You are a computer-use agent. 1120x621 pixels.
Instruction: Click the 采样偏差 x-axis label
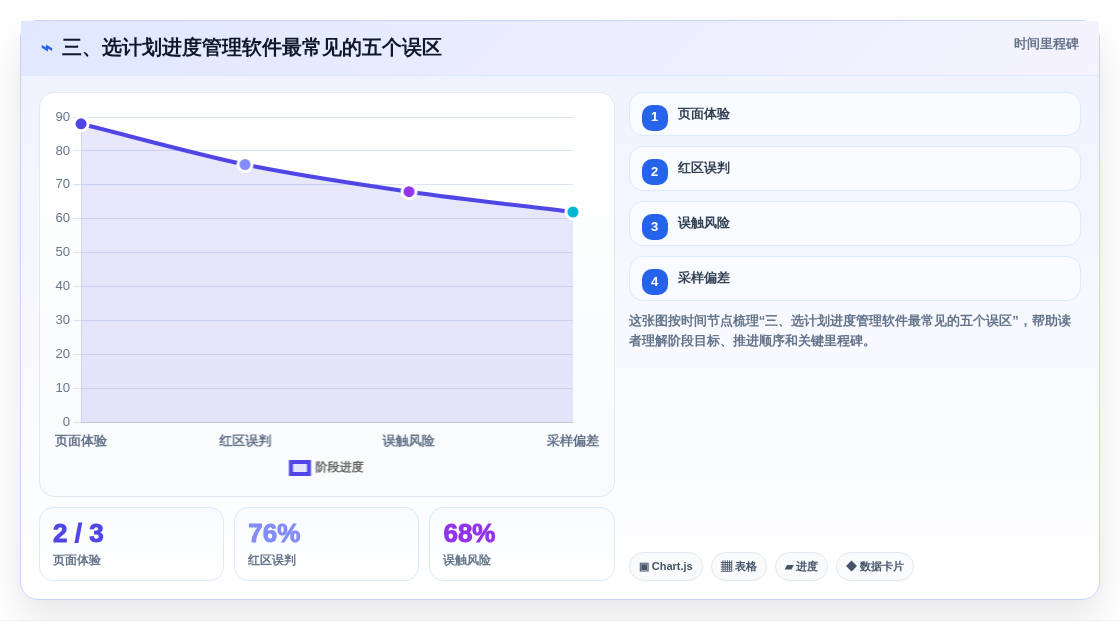coord(573,441)
